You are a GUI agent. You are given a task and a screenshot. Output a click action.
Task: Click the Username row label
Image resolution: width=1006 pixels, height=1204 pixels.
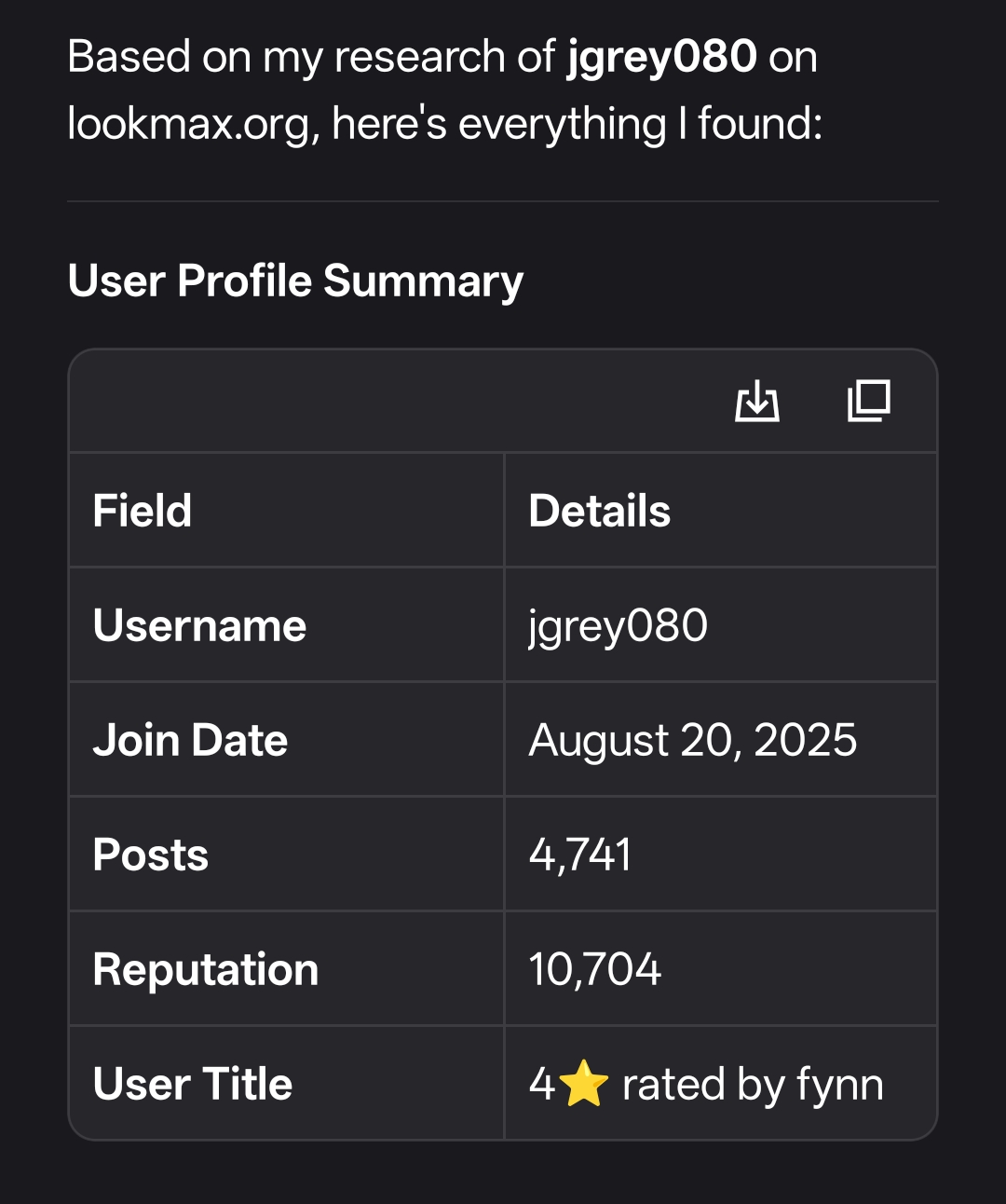(199, 625)
